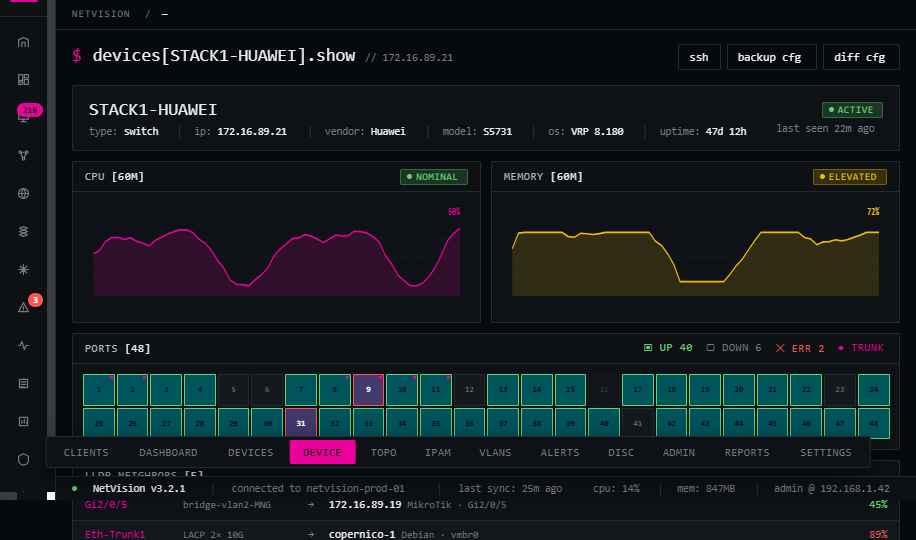Switch to the DISC tab
This screenshot has height=540, width=916.
click(x=621, y=452)
